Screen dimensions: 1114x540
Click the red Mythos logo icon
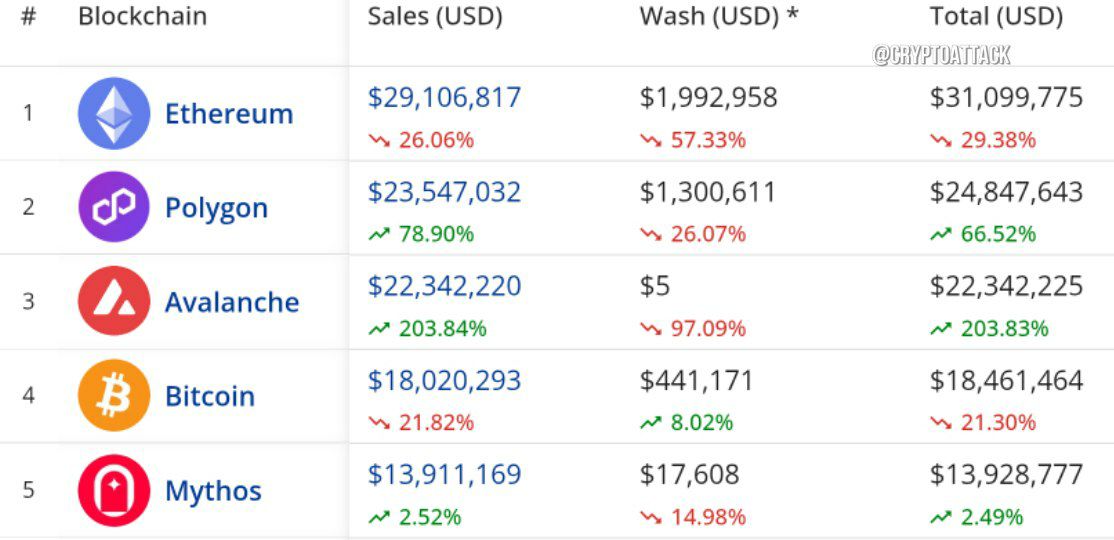pyautogui.click(x=114, y=490)
